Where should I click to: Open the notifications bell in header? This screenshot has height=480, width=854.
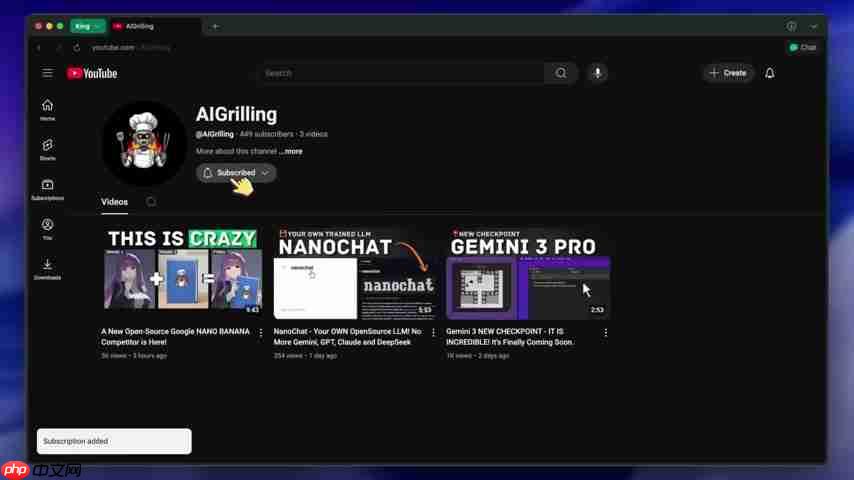770,73
